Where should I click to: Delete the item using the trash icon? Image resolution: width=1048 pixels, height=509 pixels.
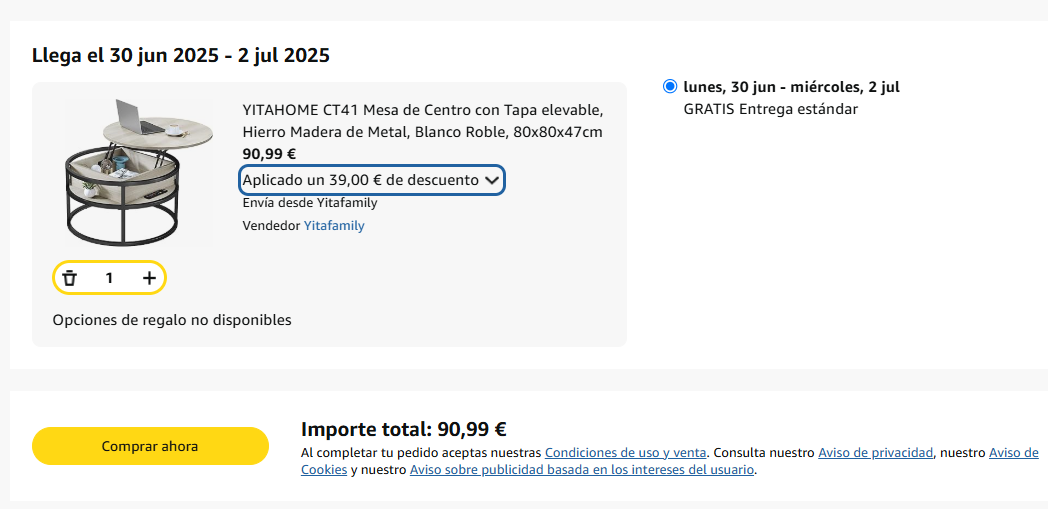point(69,278)
